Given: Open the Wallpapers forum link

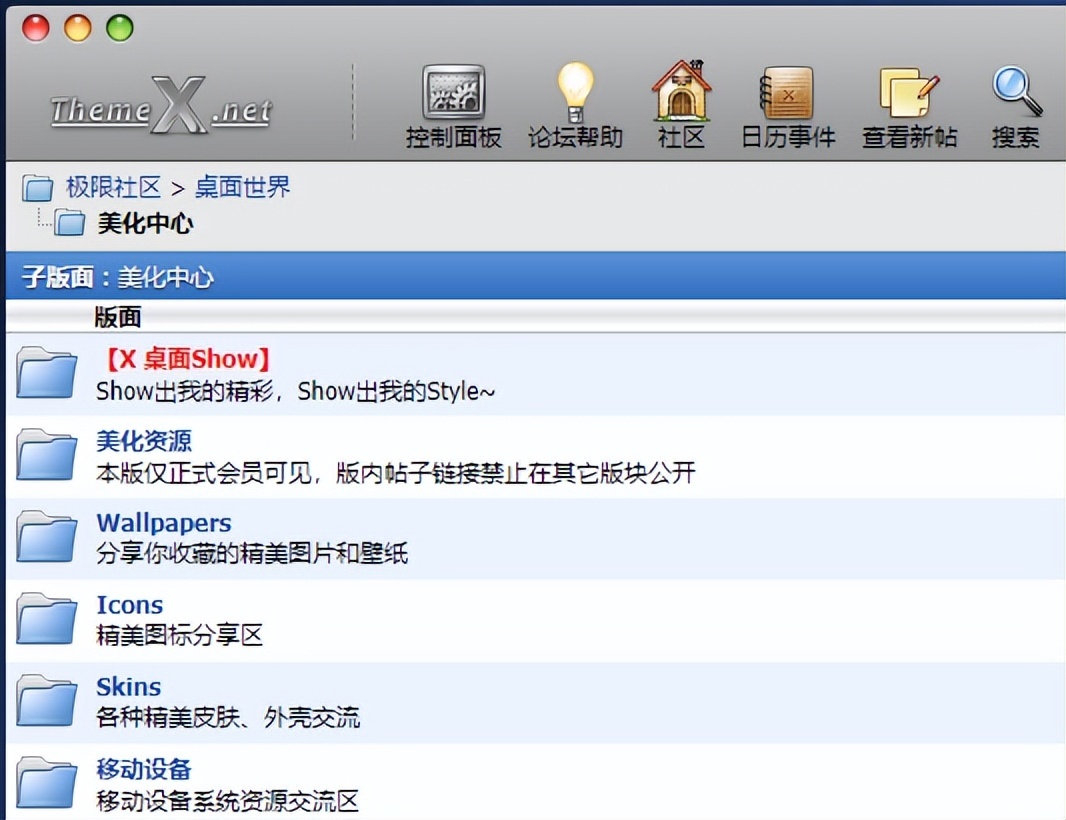Looking at the screenshot, I should [164, 523].
